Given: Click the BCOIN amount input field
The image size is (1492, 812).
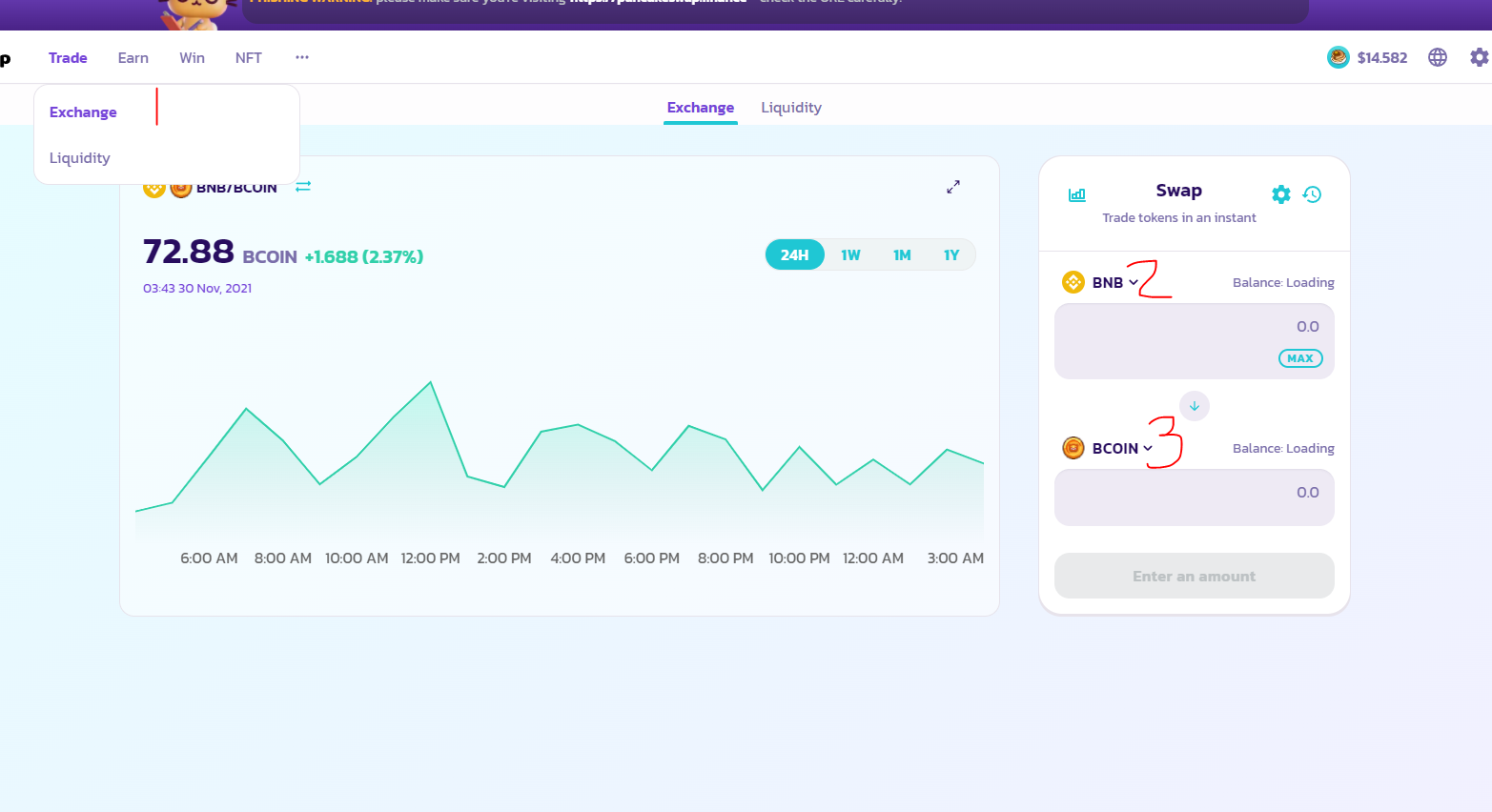Looking at the screenshot, I should [1195, 497].
